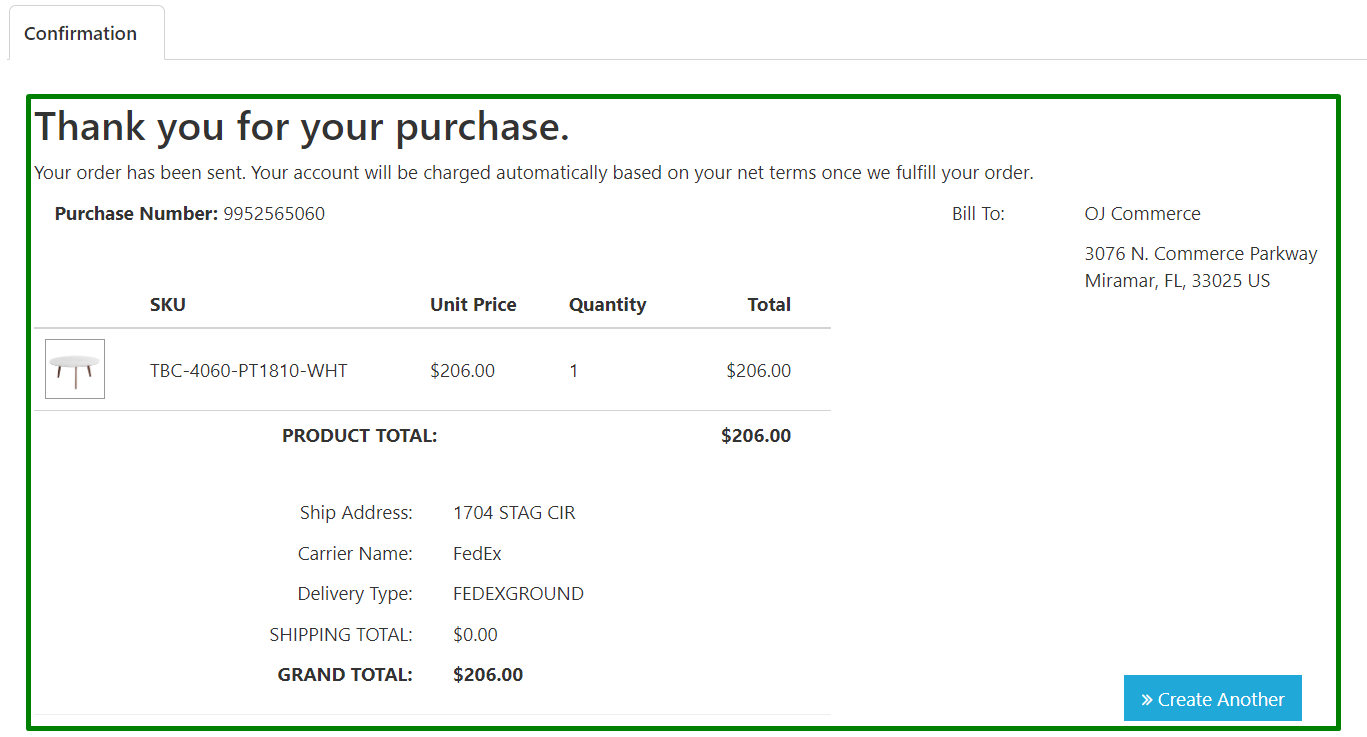Viewport: 1367px width, 737px height.
Task: Click the ship address 1704 STAG CIR
Action: point(514,513)
